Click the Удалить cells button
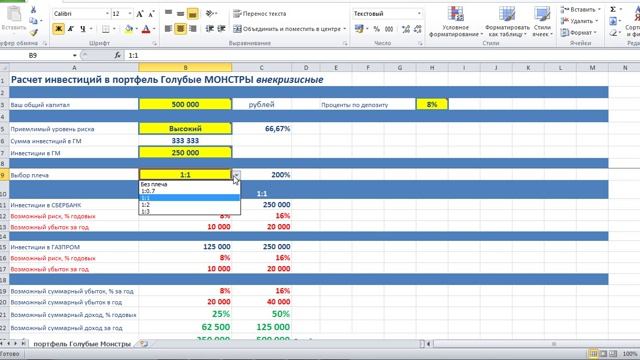Screen dimensions: 640x360 (x=579, y=21)
